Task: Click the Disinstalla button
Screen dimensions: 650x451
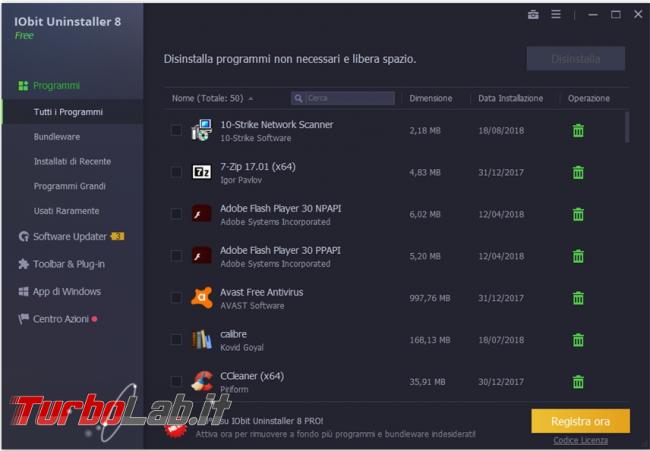Action: tap(576, 59)
